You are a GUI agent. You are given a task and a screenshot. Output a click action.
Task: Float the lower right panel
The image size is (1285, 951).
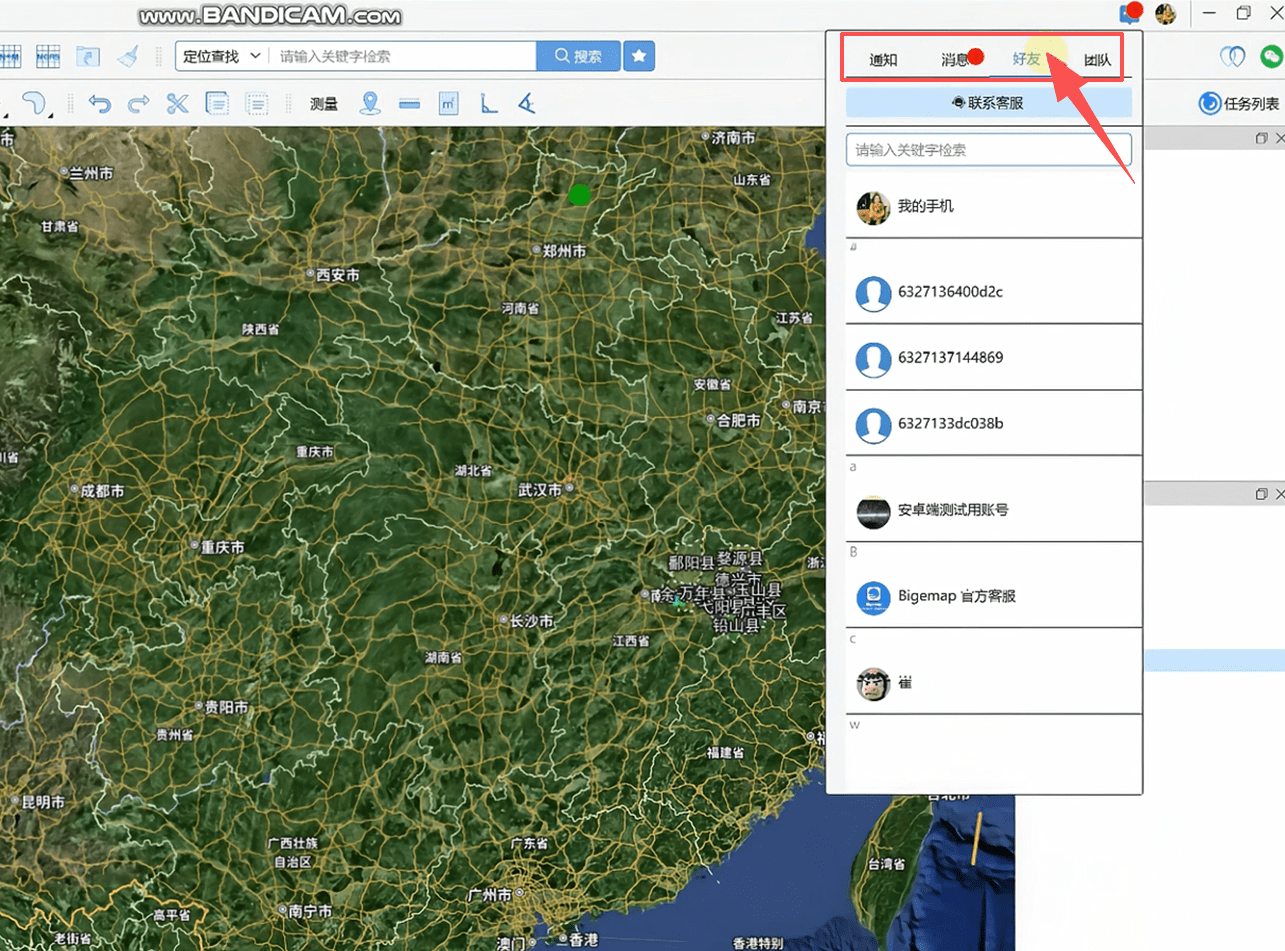[x=1262, y=494]
